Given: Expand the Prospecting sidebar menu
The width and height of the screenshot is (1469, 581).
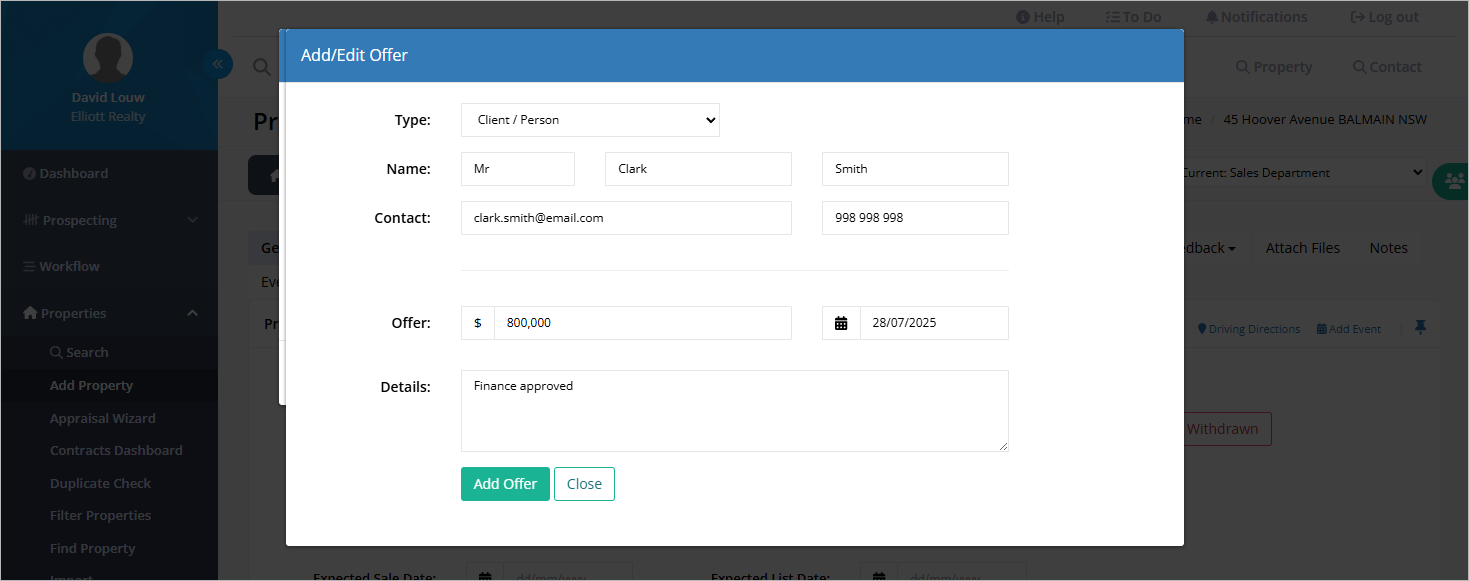Looking at the screenshot, I should (109, 220).
